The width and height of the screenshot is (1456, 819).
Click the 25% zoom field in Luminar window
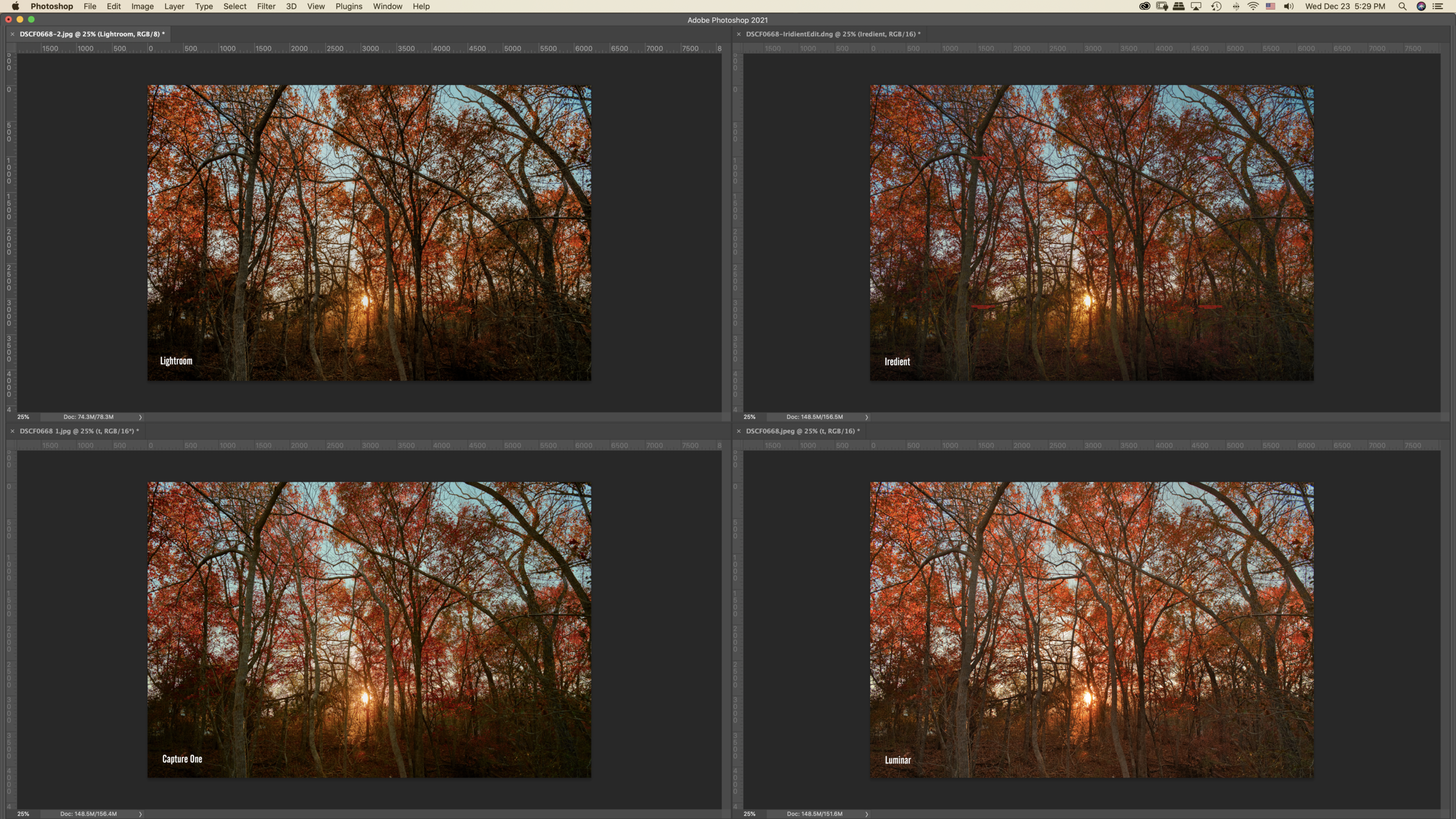point(750,814)
